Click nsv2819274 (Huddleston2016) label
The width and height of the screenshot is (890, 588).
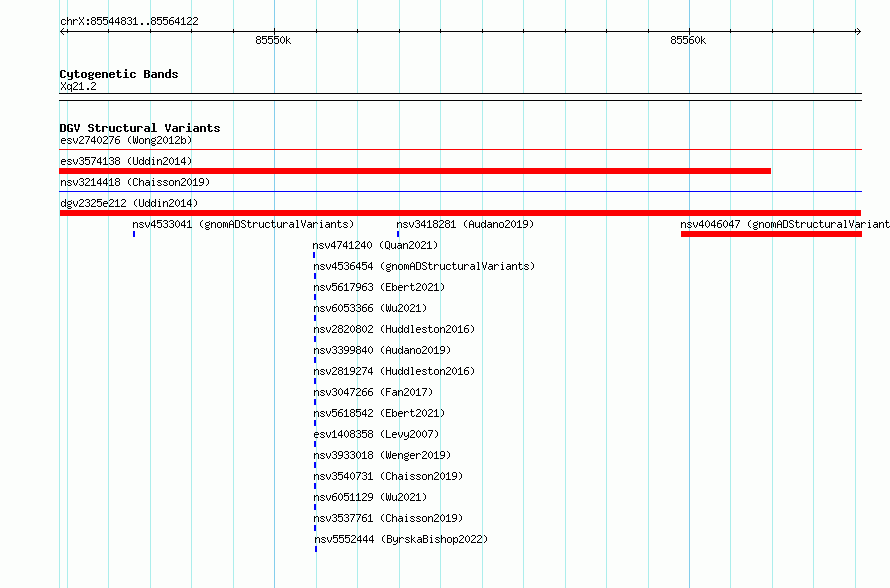(x=394, y=371)
